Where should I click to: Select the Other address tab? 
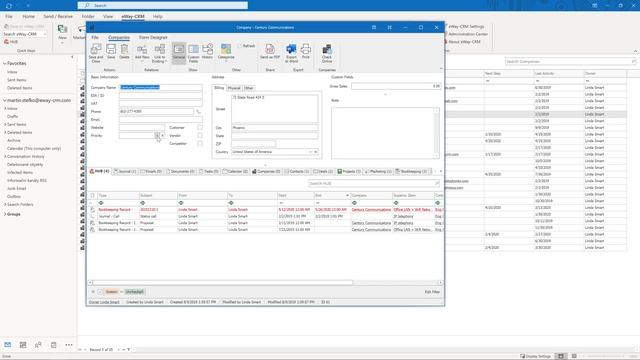249,88
